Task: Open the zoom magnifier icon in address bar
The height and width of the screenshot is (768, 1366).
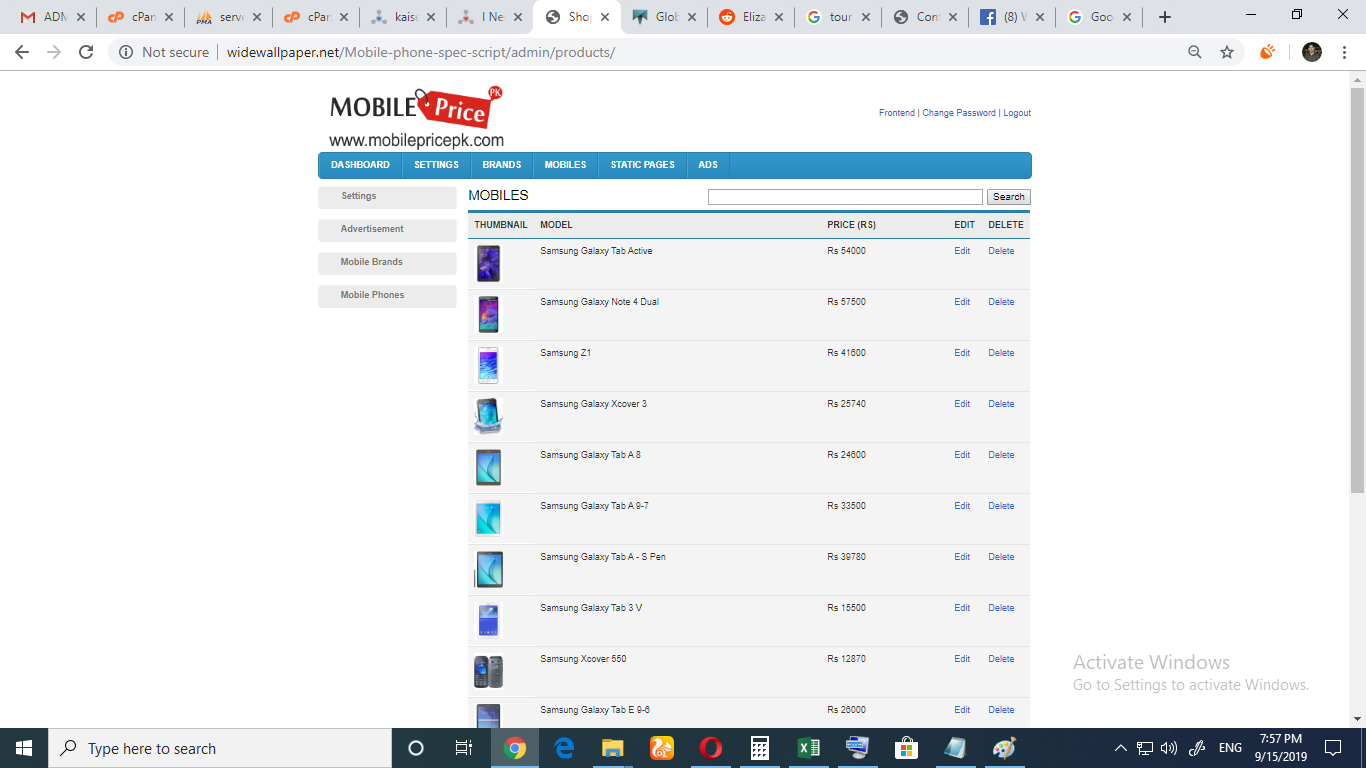Action: 1195,52
